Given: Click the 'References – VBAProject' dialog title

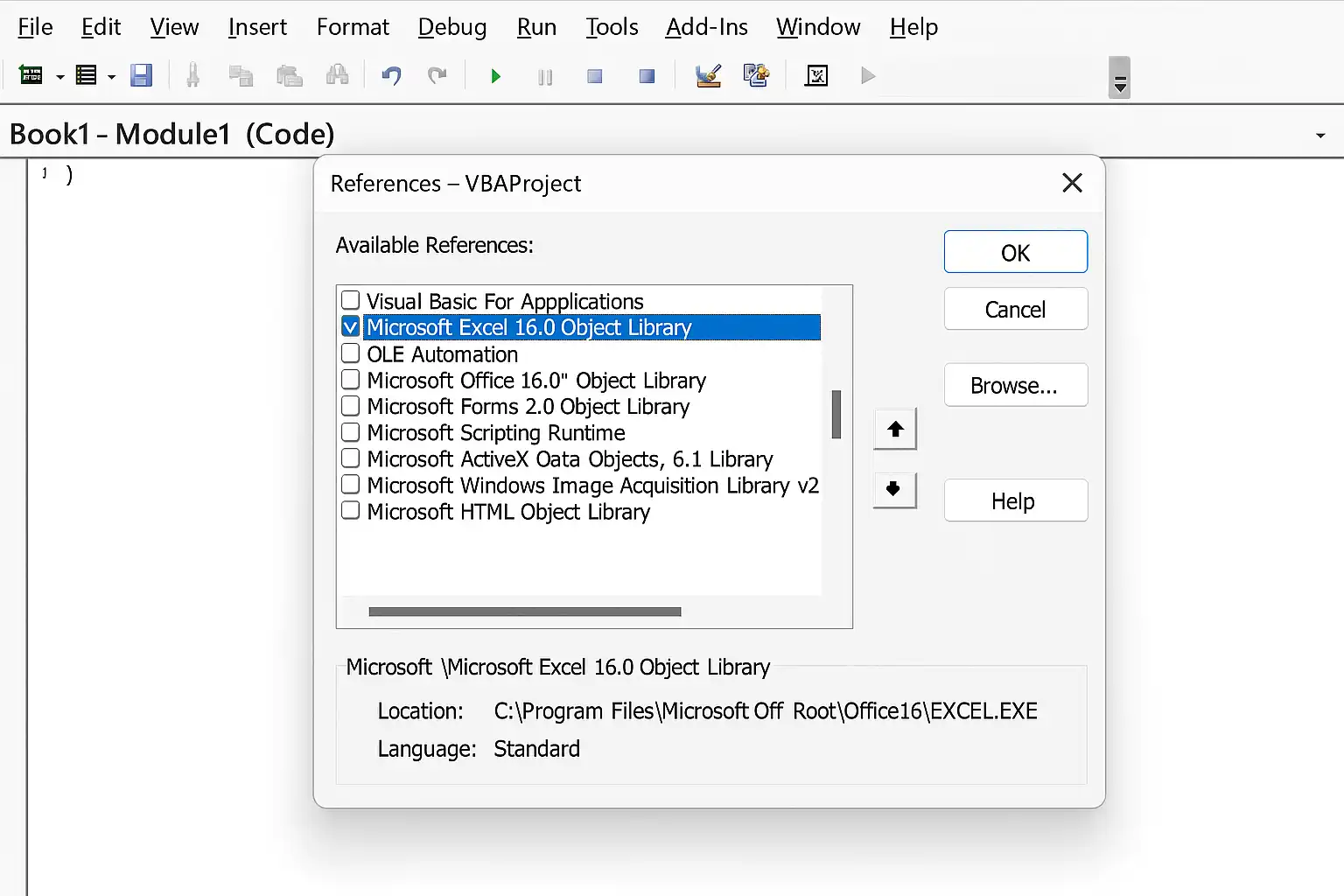Looking at the screenshot, I should pos(456,184).
